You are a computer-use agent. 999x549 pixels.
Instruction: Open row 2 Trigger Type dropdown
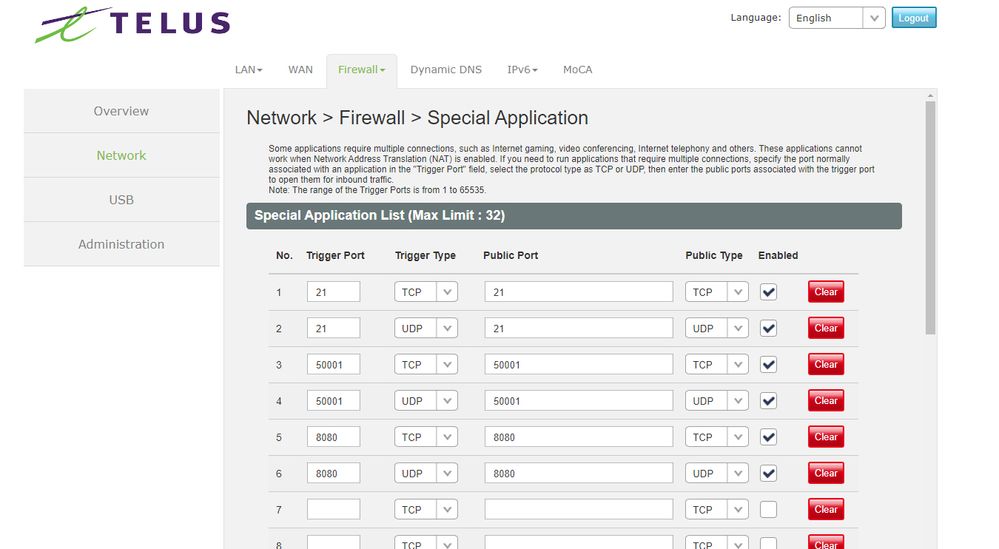click(x=425, y=329)
